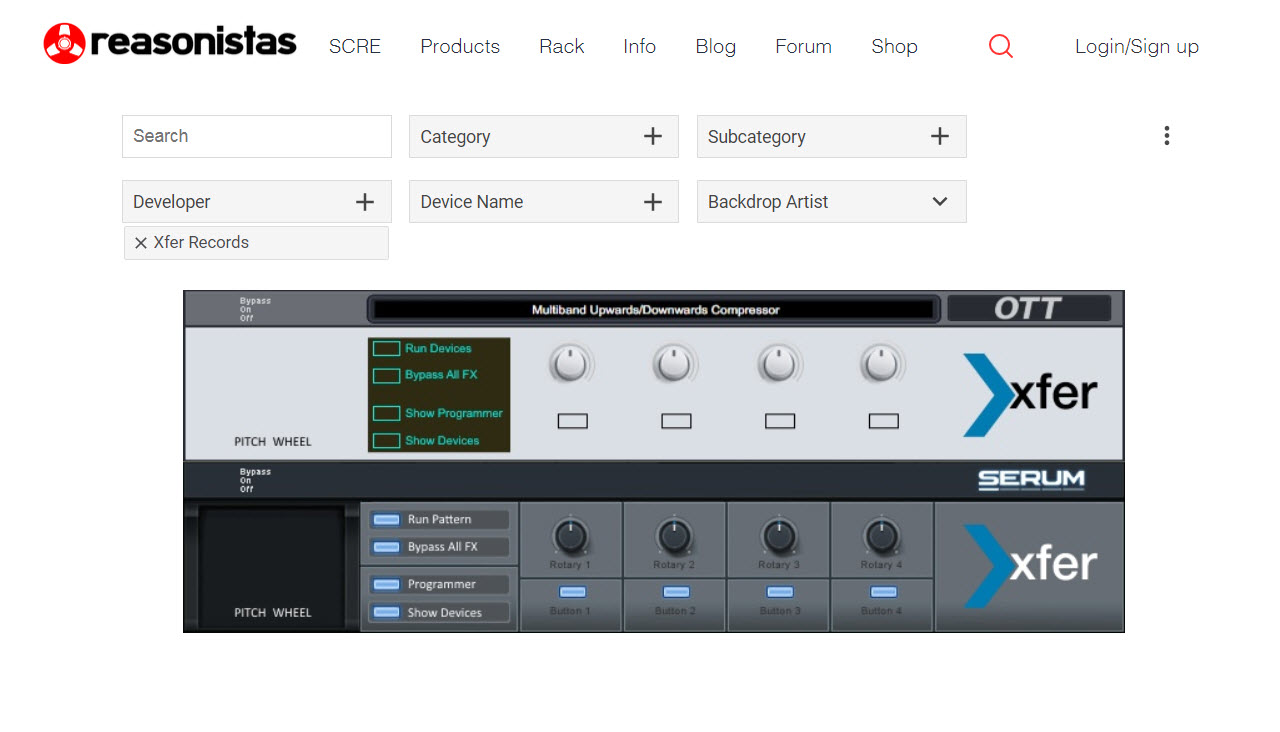Viewport: 1280px width, 732px height.
Task: Click the Xfer logo on OTT panel
Action: point(1030,394)
